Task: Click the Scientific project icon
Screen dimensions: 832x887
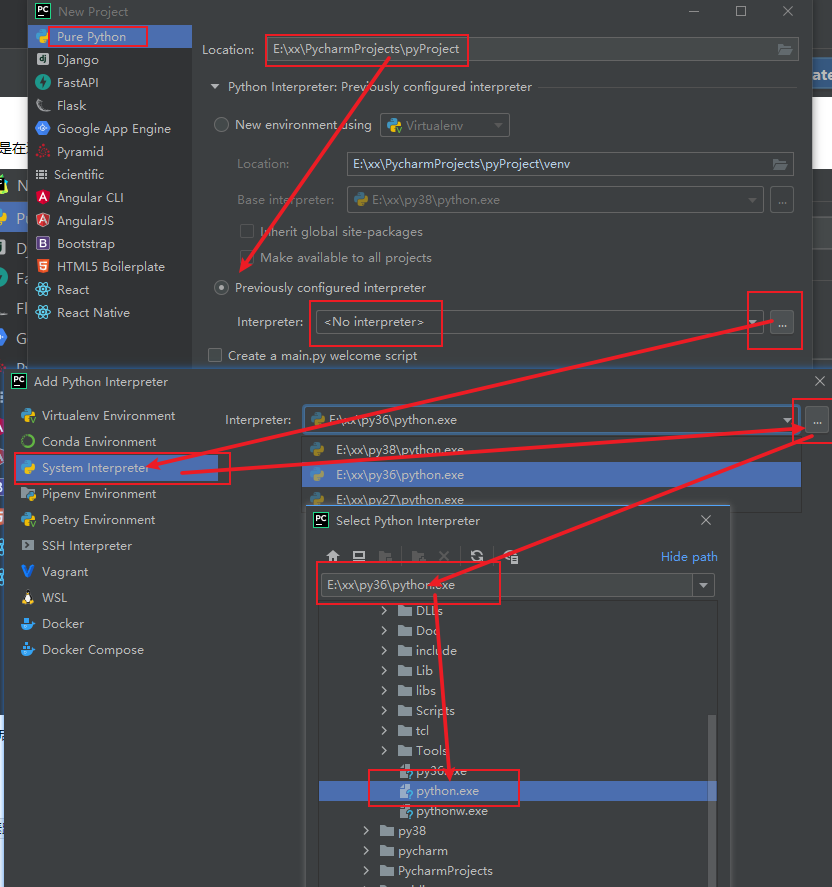Action: [41, 174]
